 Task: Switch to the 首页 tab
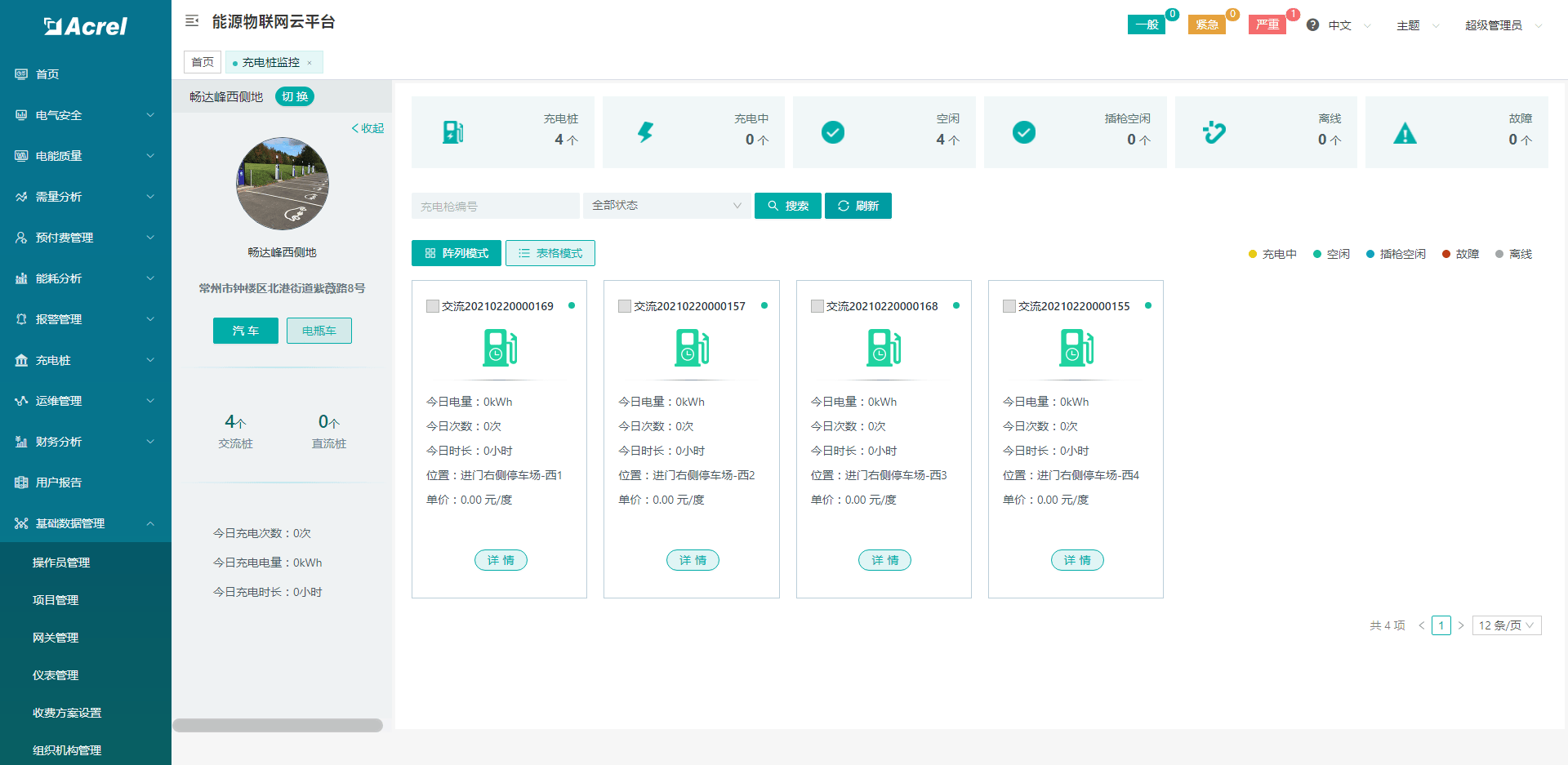203,62
